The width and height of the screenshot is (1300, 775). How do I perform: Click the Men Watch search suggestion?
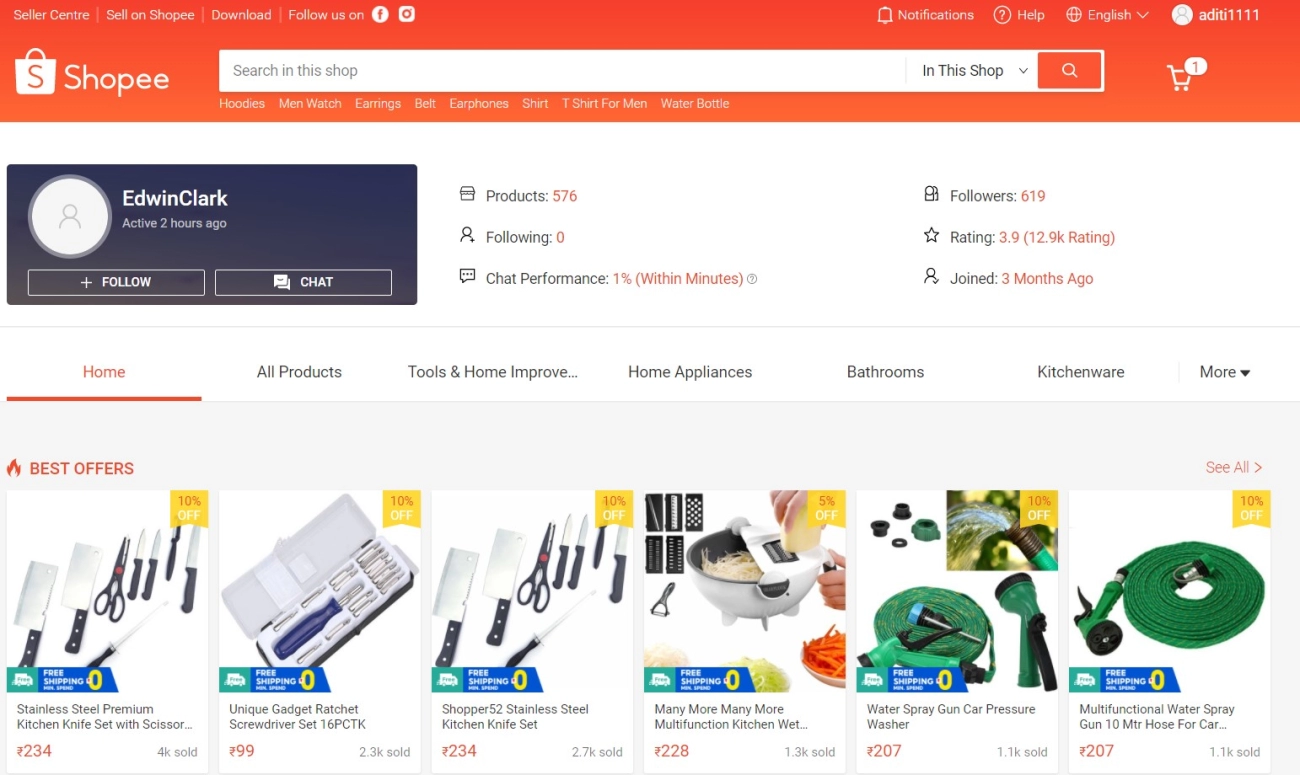click(310, 104)
